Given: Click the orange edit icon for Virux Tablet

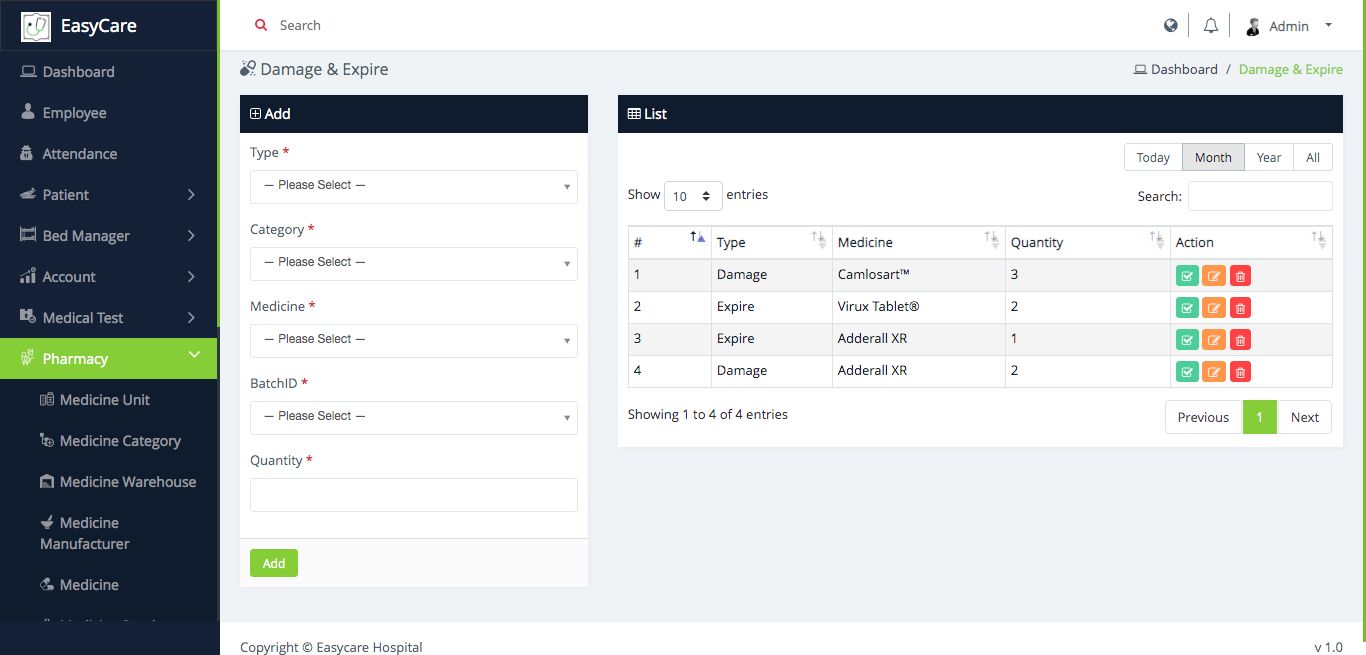Looking at the screenshot, I should point(1213,308).
